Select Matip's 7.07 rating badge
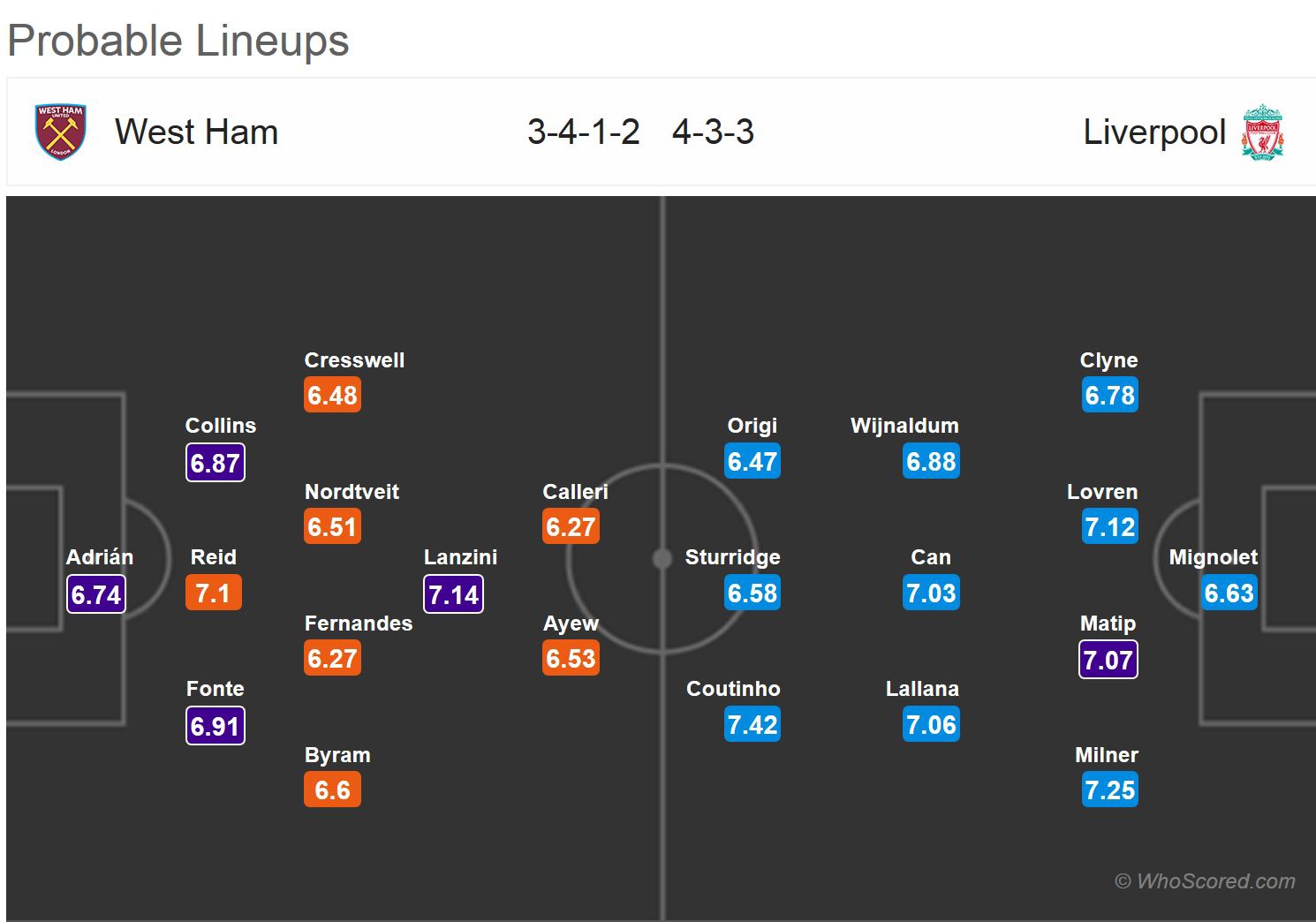Image resolution: width=1316 pixels, height=922 pixels. tap(1108, 660)
